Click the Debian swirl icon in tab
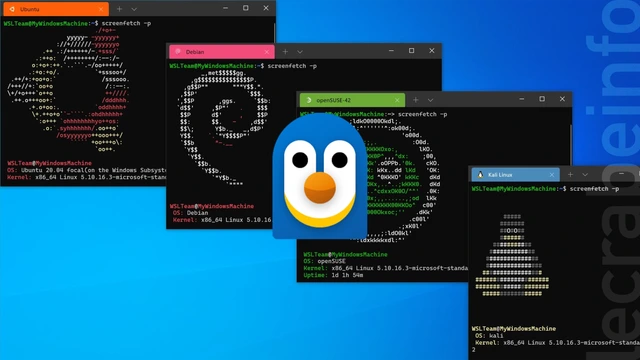640x360 pixels. click(x=178, y=52)
